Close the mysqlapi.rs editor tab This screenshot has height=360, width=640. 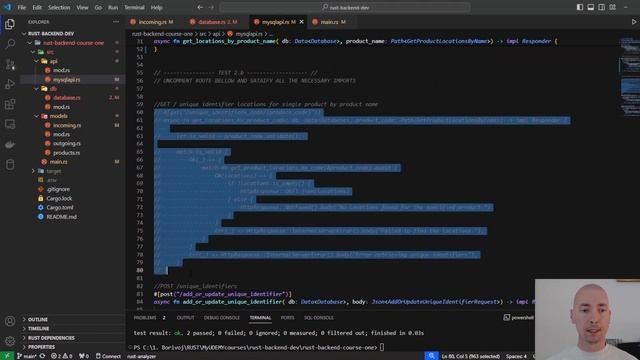302,22
